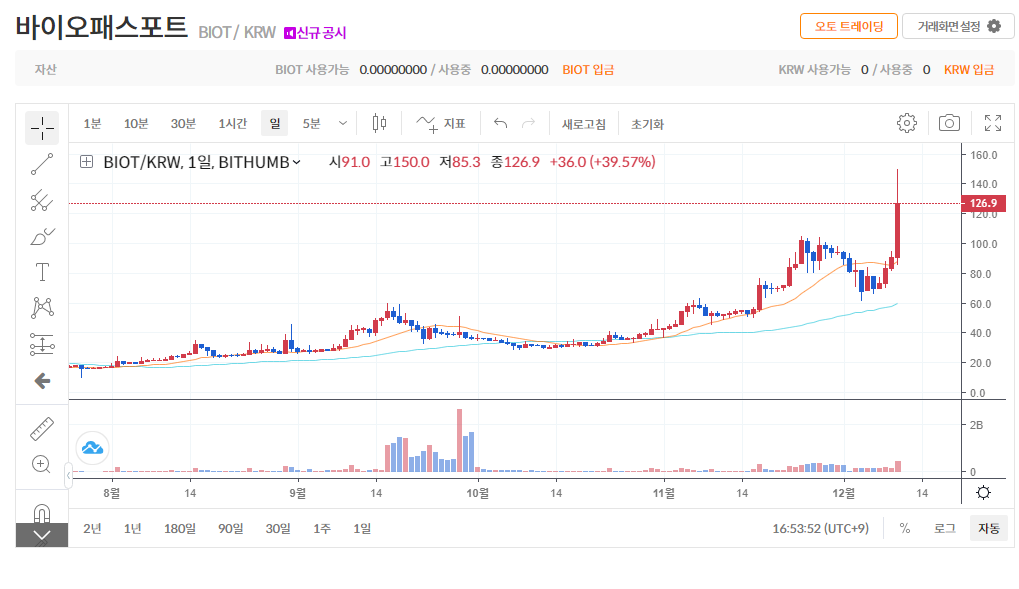
Task: Open the 16:53:52 (UTC+9) timezone menu
Action: click(x=820, y=529)
